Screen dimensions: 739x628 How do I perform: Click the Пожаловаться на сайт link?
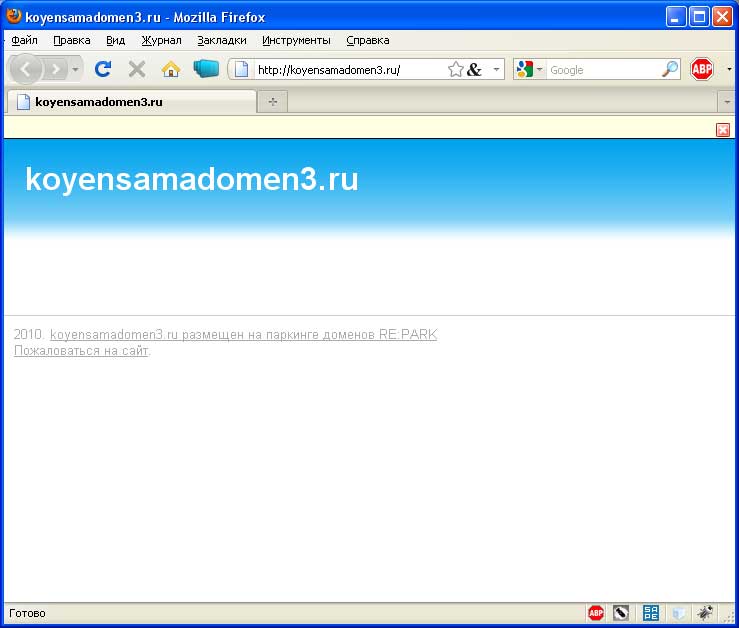[x=81, y=351]
